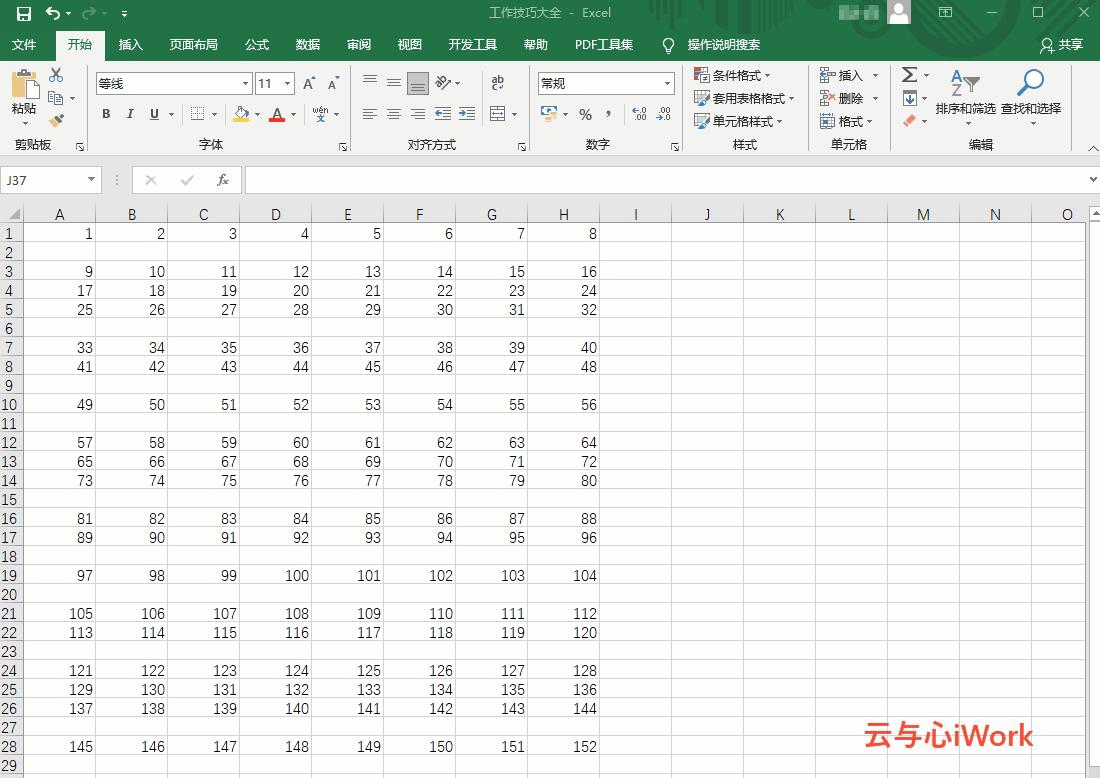1100x778 pixels.
Task: Open the 条件格式 dropdown menu
Action: pyautogui.click(x=733, y=75)
